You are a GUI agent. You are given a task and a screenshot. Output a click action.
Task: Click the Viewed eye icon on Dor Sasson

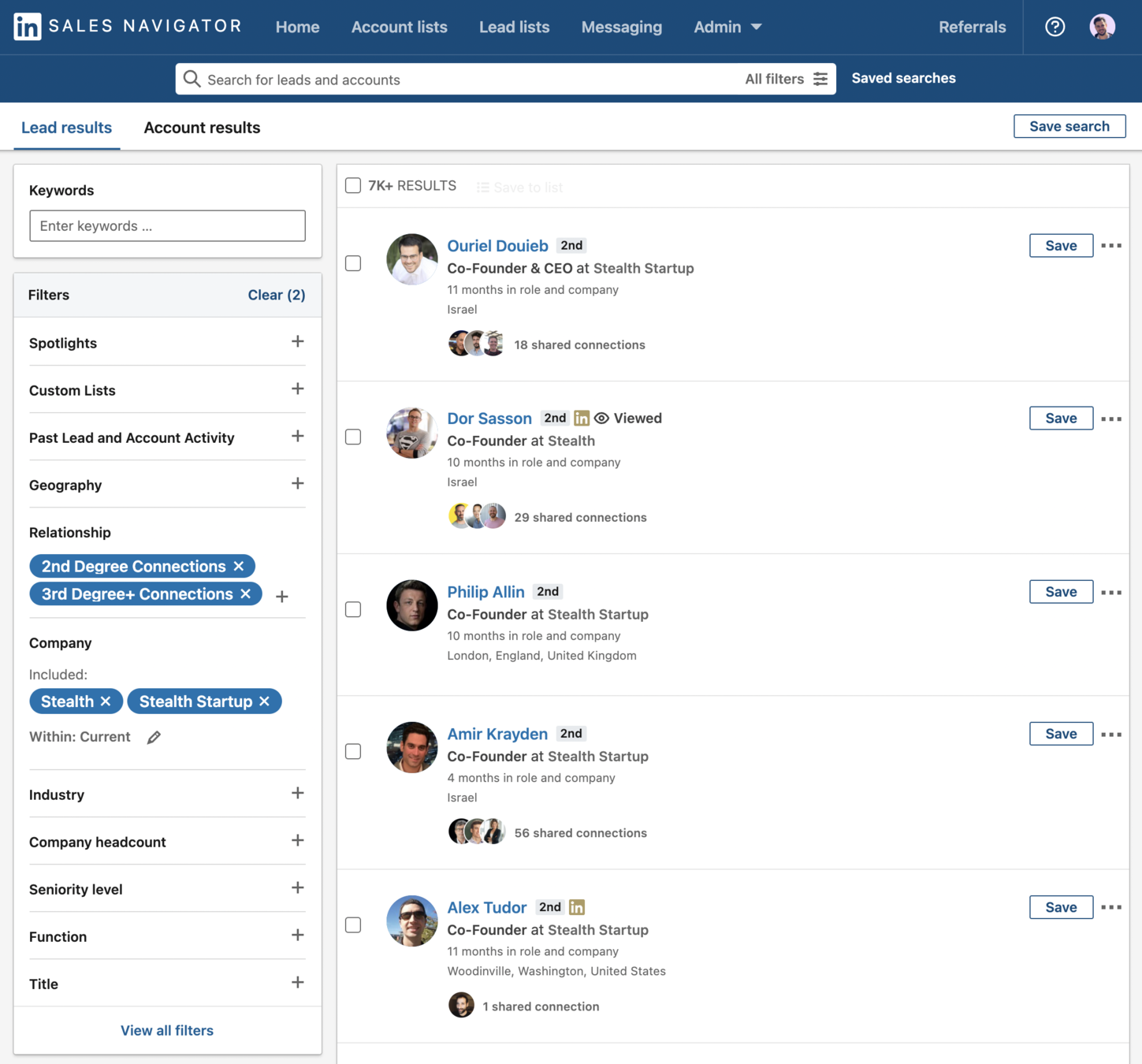tap(601, 418)
